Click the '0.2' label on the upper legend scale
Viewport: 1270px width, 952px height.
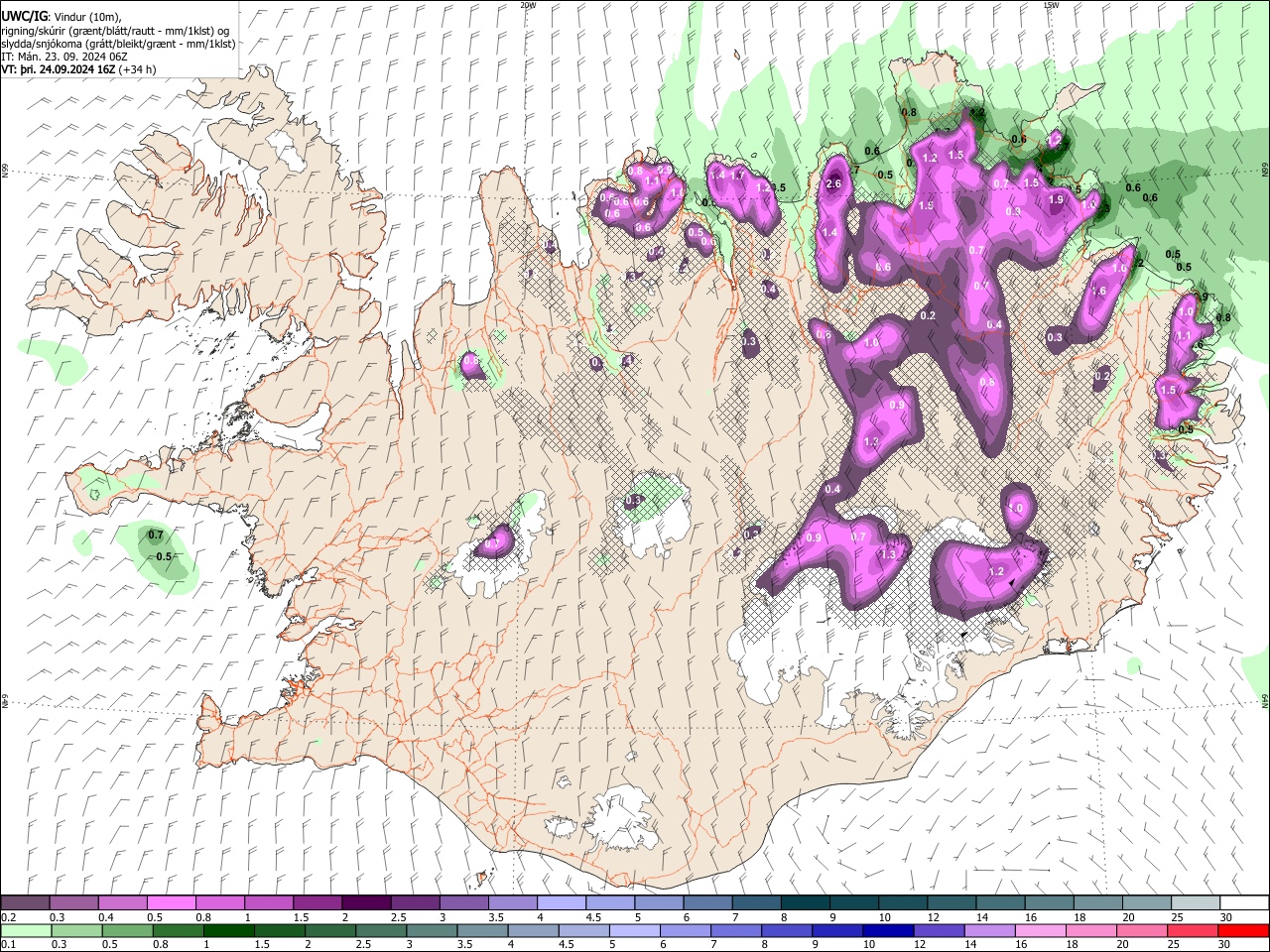point(9,917)
